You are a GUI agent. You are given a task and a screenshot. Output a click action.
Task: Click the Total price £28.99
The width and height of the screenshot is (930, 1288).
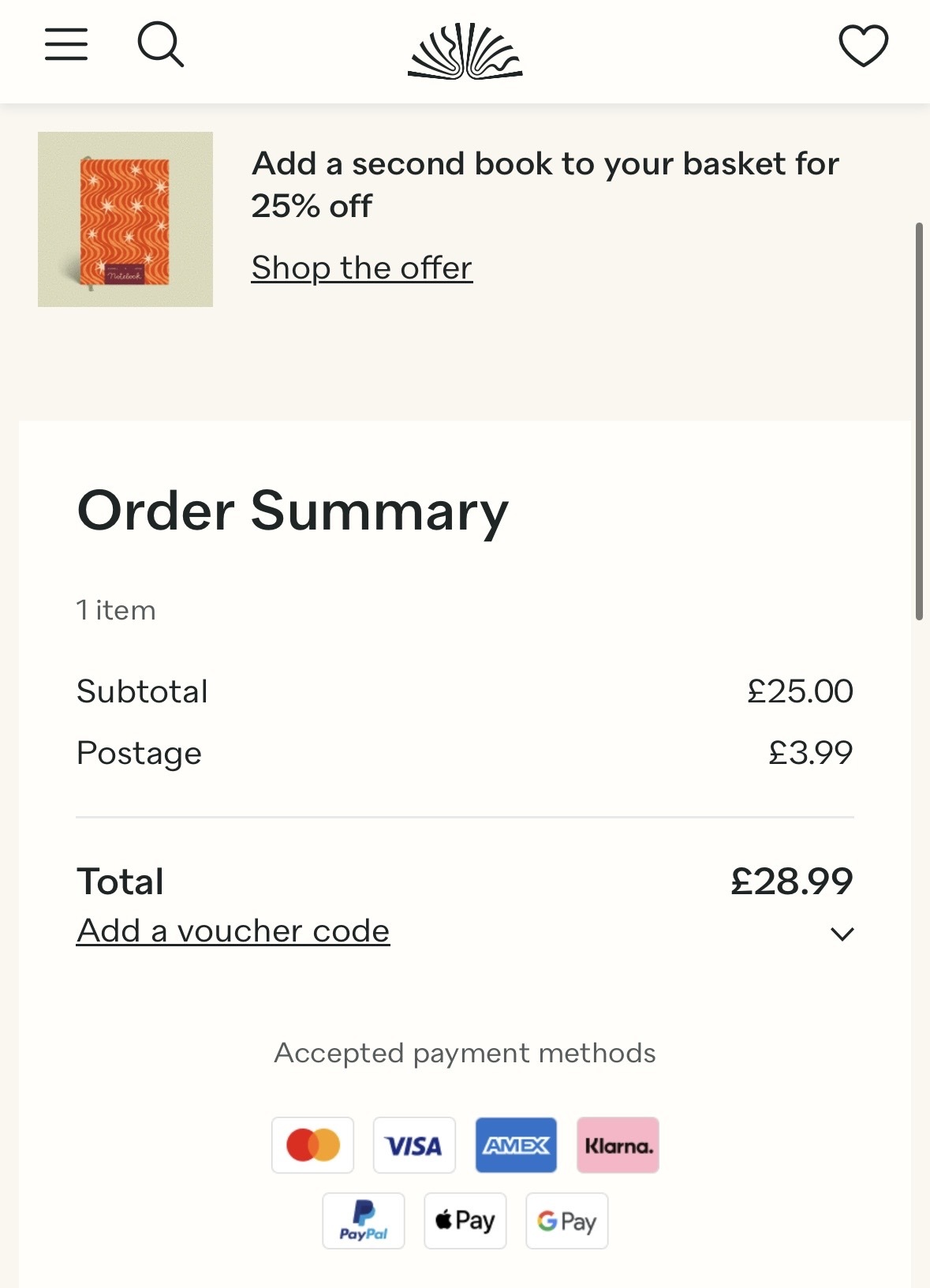tap(791, 882)
